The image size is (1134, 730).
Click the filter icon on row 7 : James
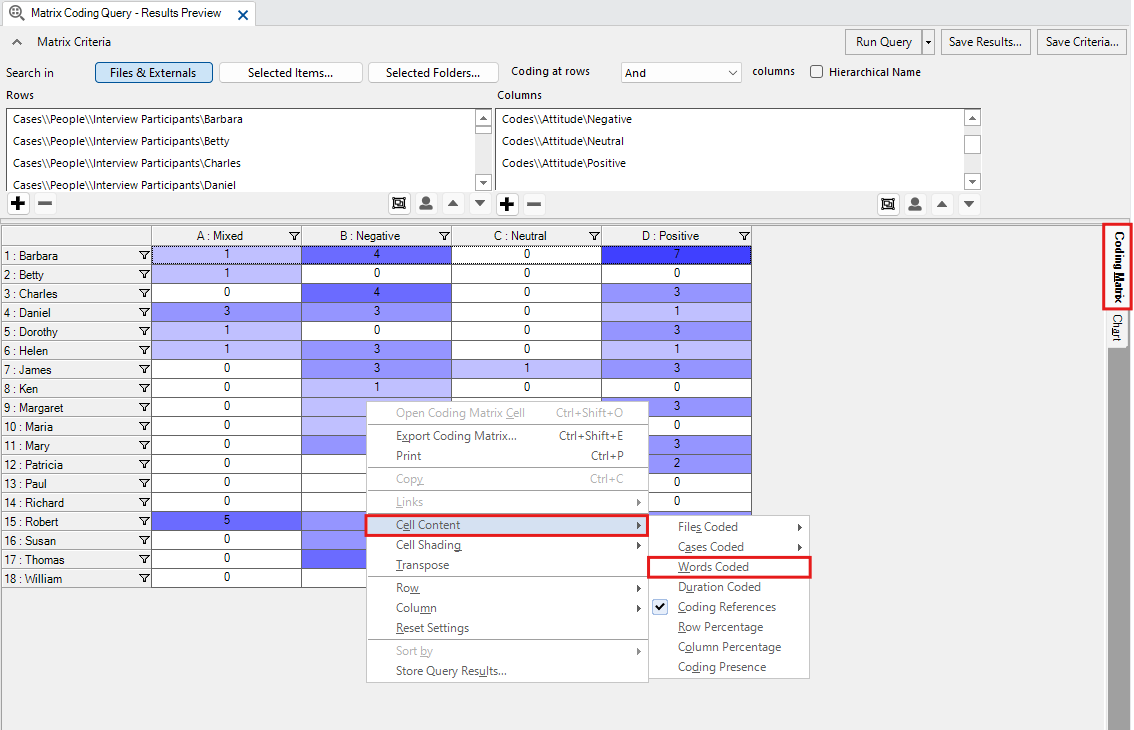click(x=144, y=370)
